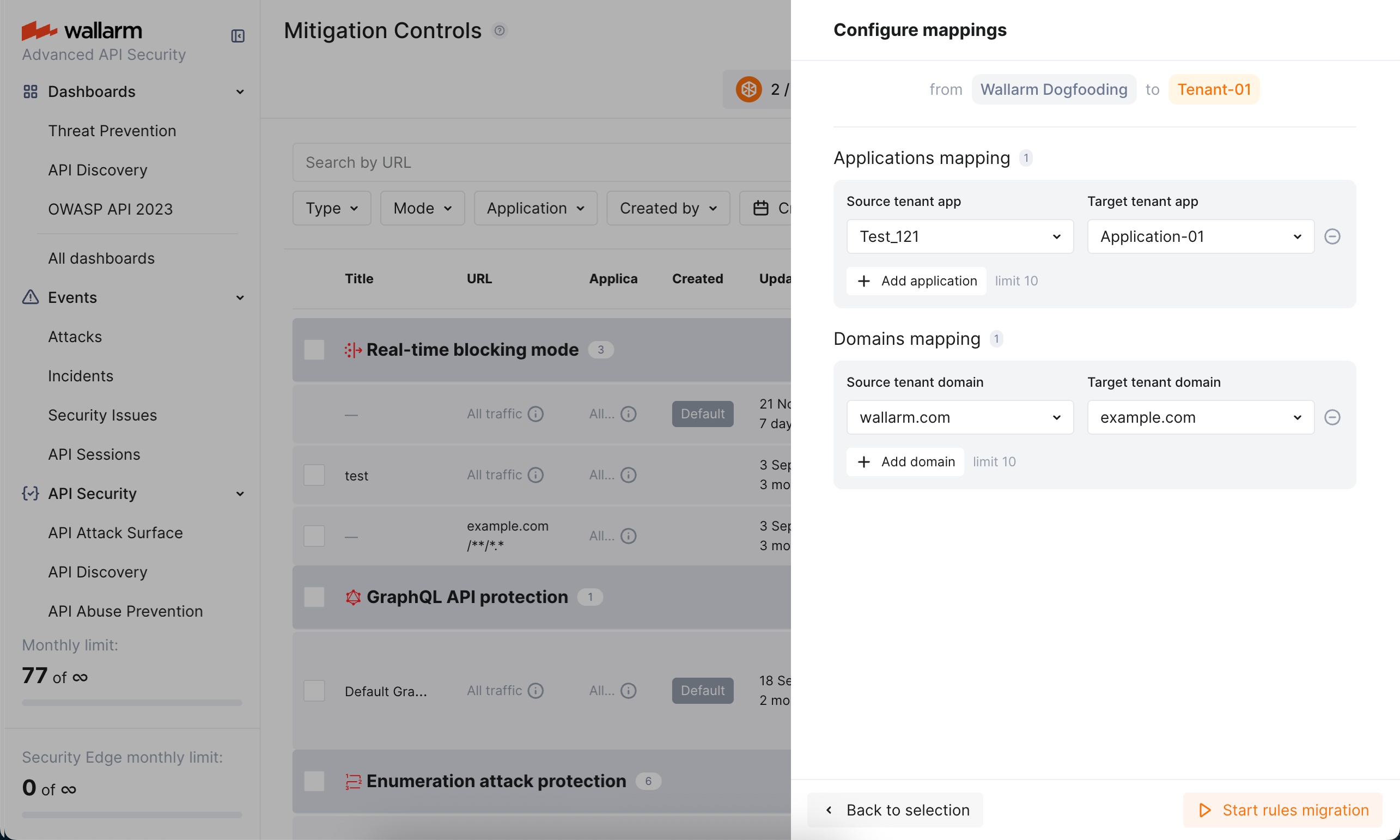Remove the Test_121 application mapping row
Viewport: 1400px width, 840px height.
(x=1332, y=236)
